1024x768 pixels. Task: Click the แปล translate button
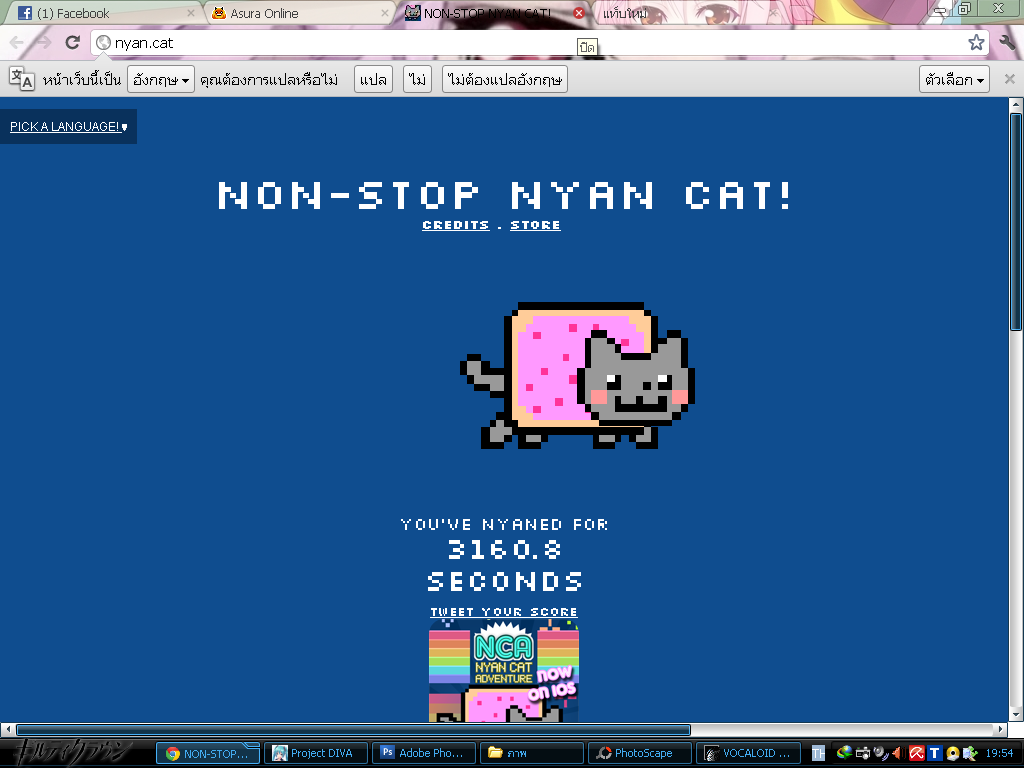[x=374, y=80]
